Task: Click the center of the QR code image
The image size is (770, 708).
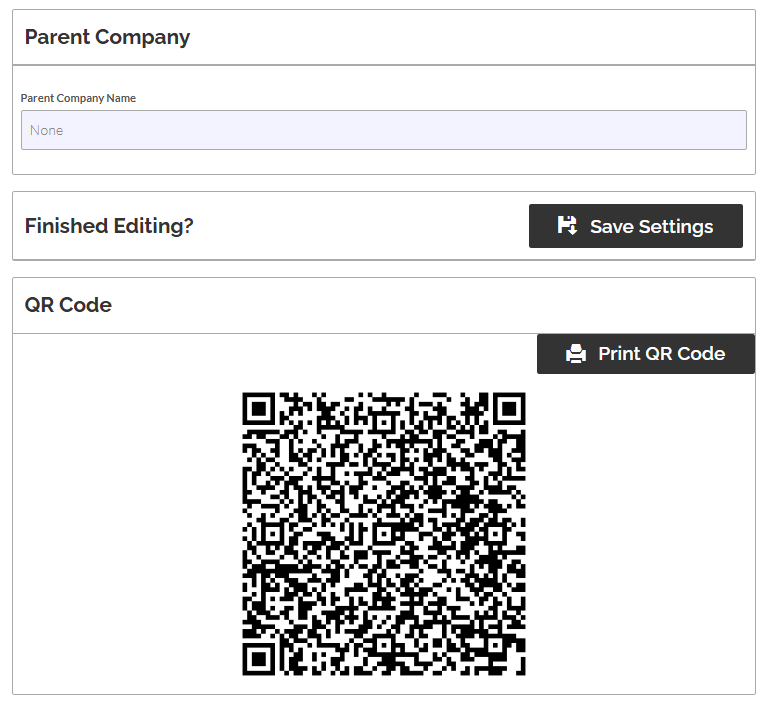Action: tap(384, 533)
